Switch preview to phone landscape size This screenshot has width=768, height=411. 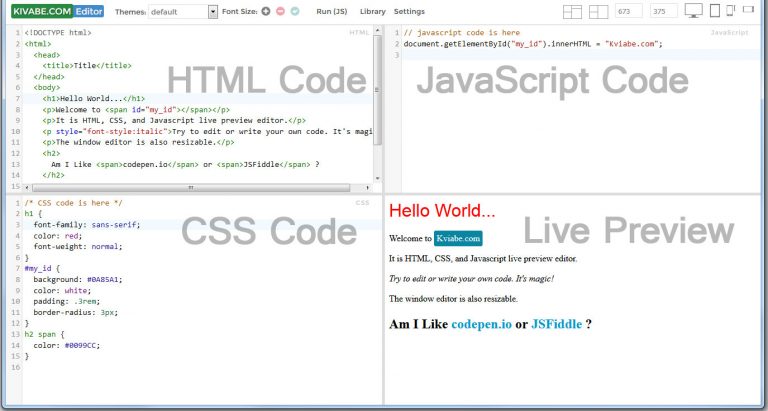click(748, 9)
